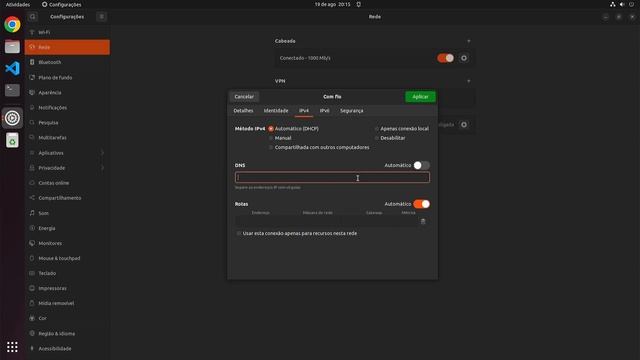Image resolution: width=640 pixels, height=360 pixels.
Task: Open Bluetooth settings in sidebar
Action: (x=67, y=62)
